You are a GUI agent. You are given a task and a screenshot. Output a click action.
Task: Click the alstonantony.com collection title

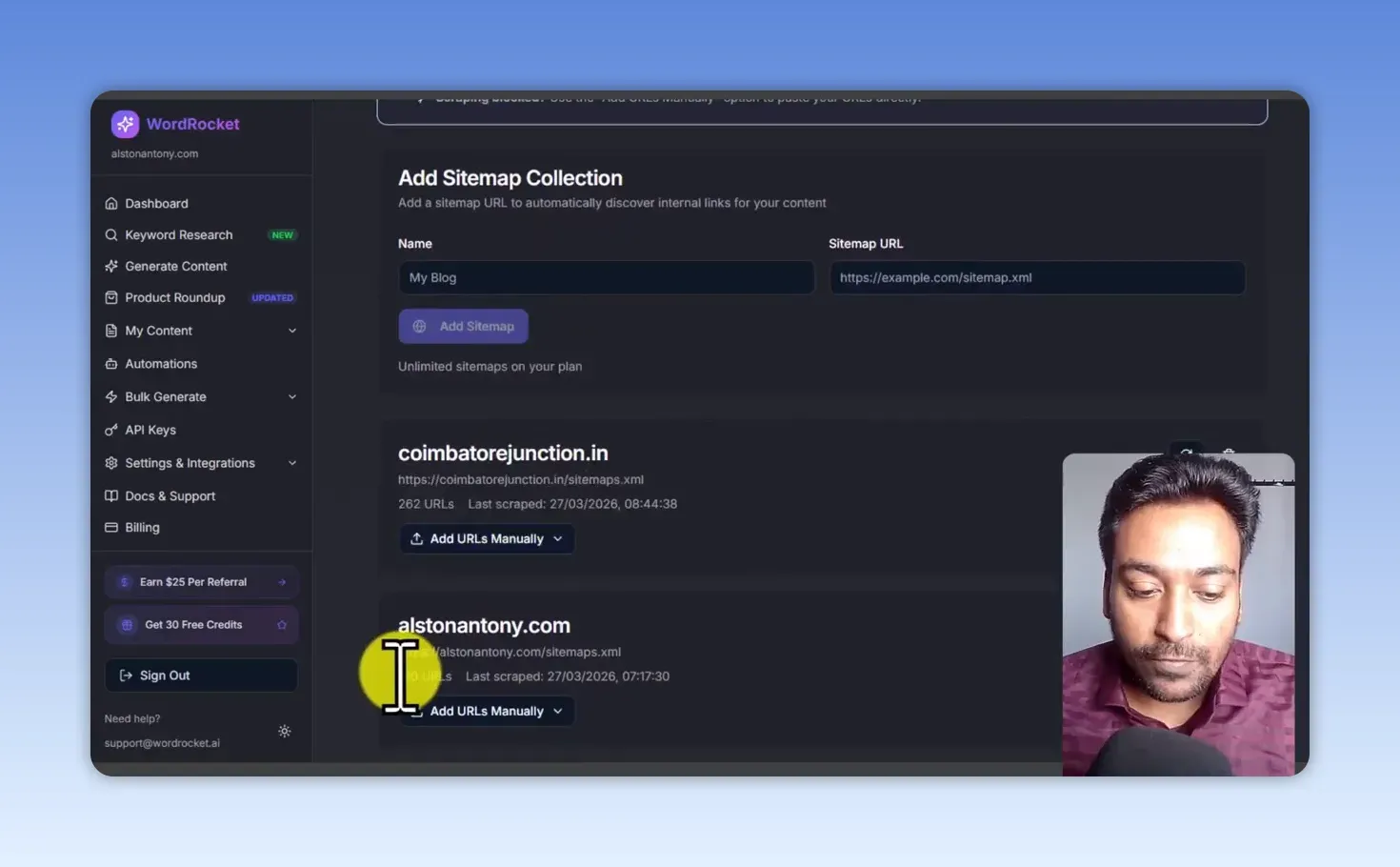tap(484, 626)
